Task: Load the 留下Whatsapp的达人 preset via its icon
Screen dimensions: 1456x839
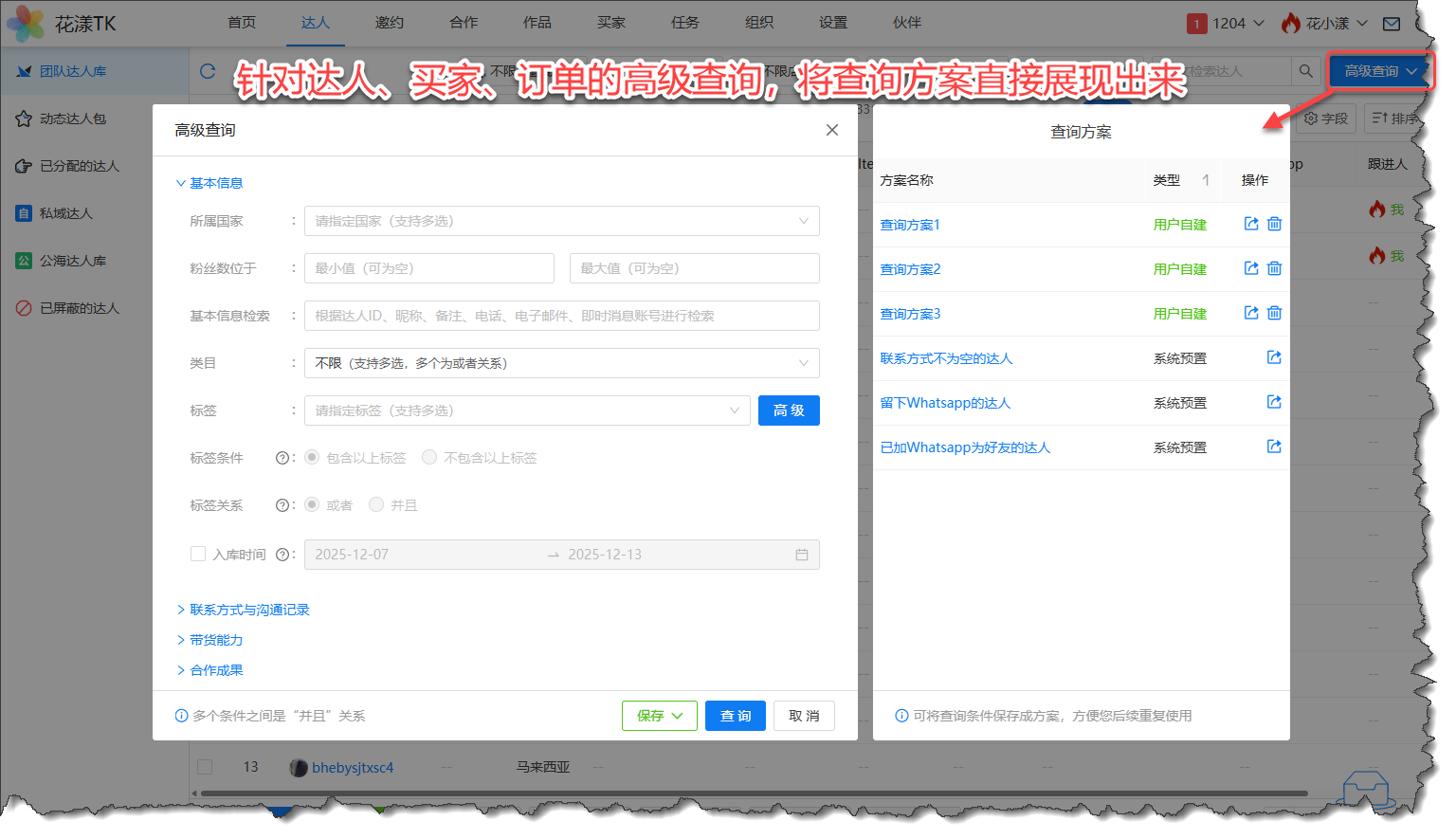Action: [1274, 402]
